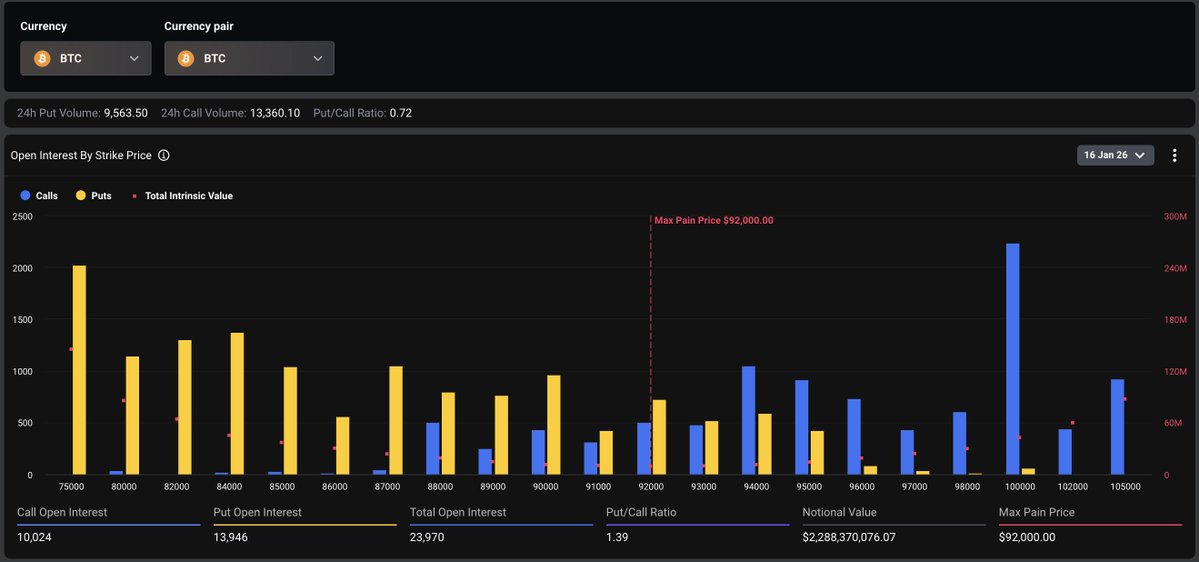Click the Max Pain Price $92,000.00 label

pyautogui.click(x=713, y=220)
